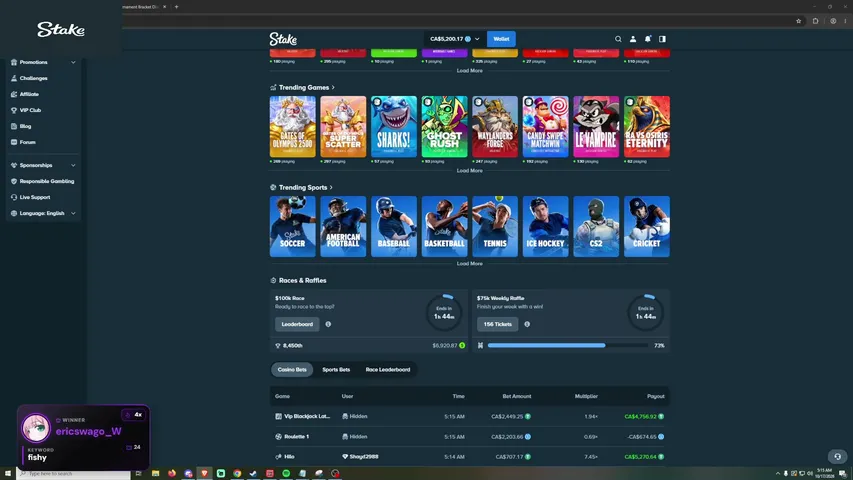Open the live support headset bubble
This screenshot has width=853, height=480.
coord(838,457)
